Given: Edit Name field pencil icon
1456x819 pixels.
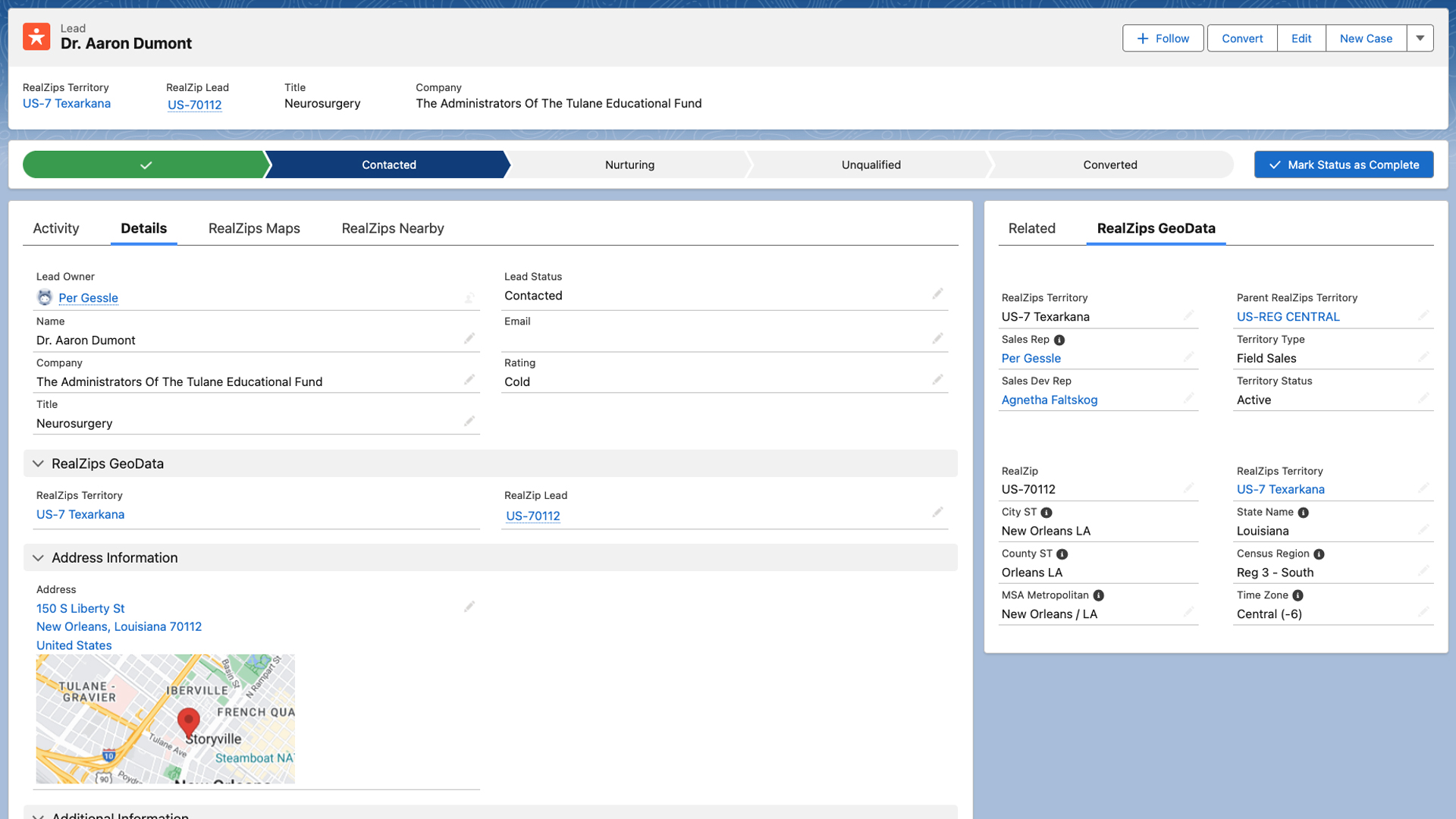Looking at the screenshot, I should (469, 338).
